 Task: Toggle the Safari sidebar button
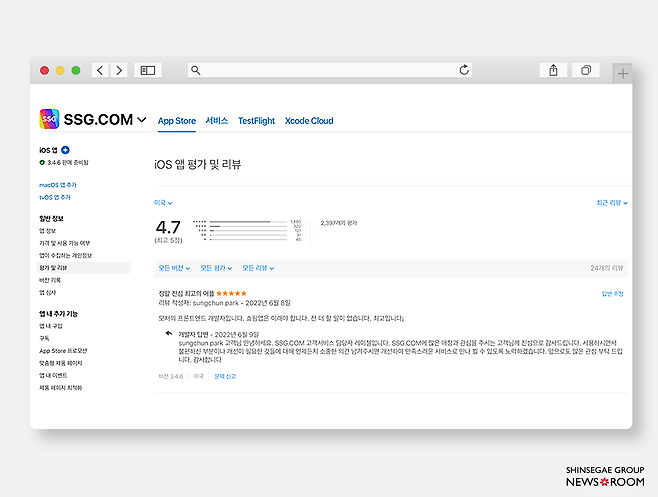(x=148, y=70)
